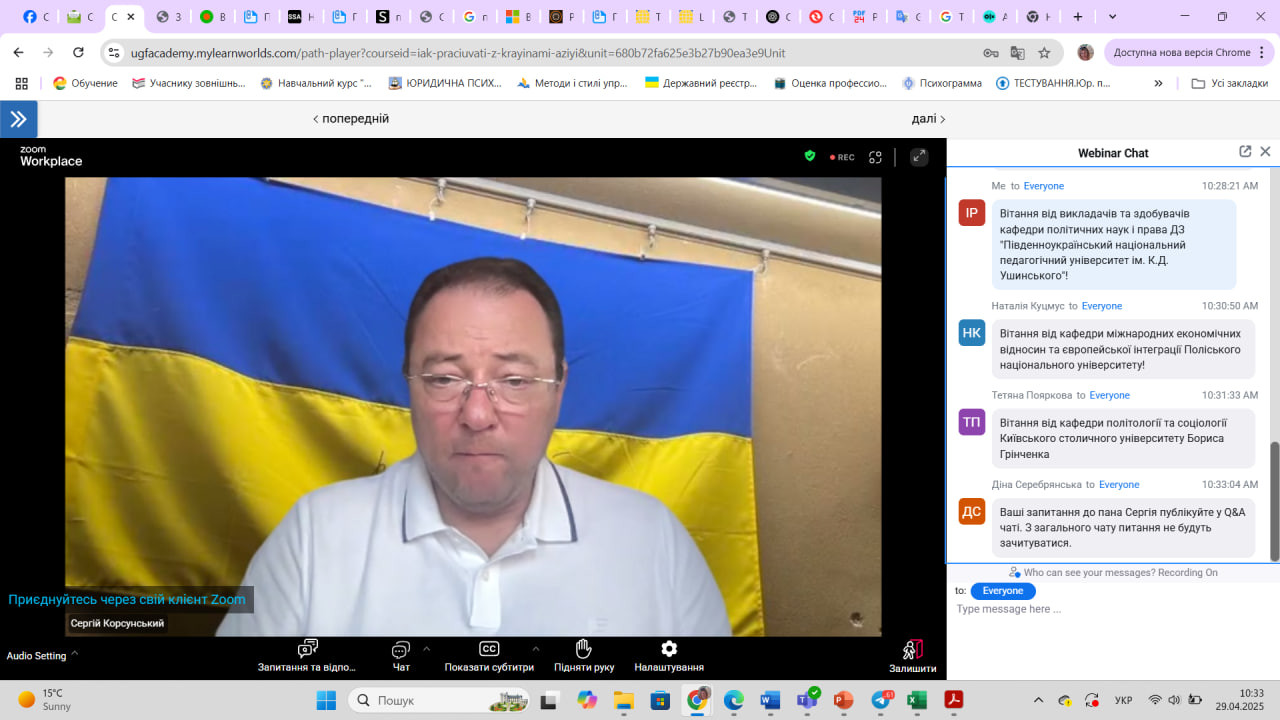Click the Type message here input field

[x=1110, y=609]
